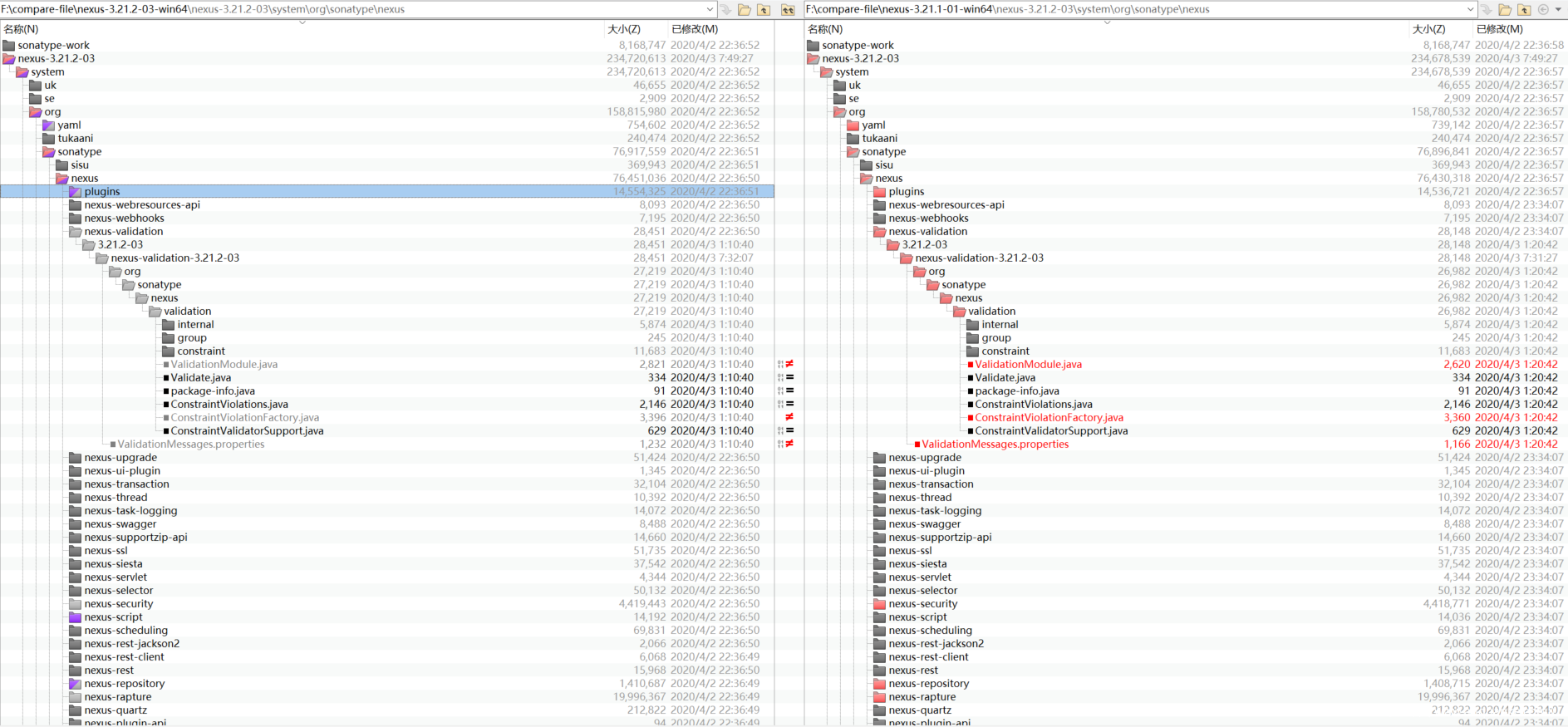Click the 2,620 size of right ValidationModule.java

[1457, 364]
